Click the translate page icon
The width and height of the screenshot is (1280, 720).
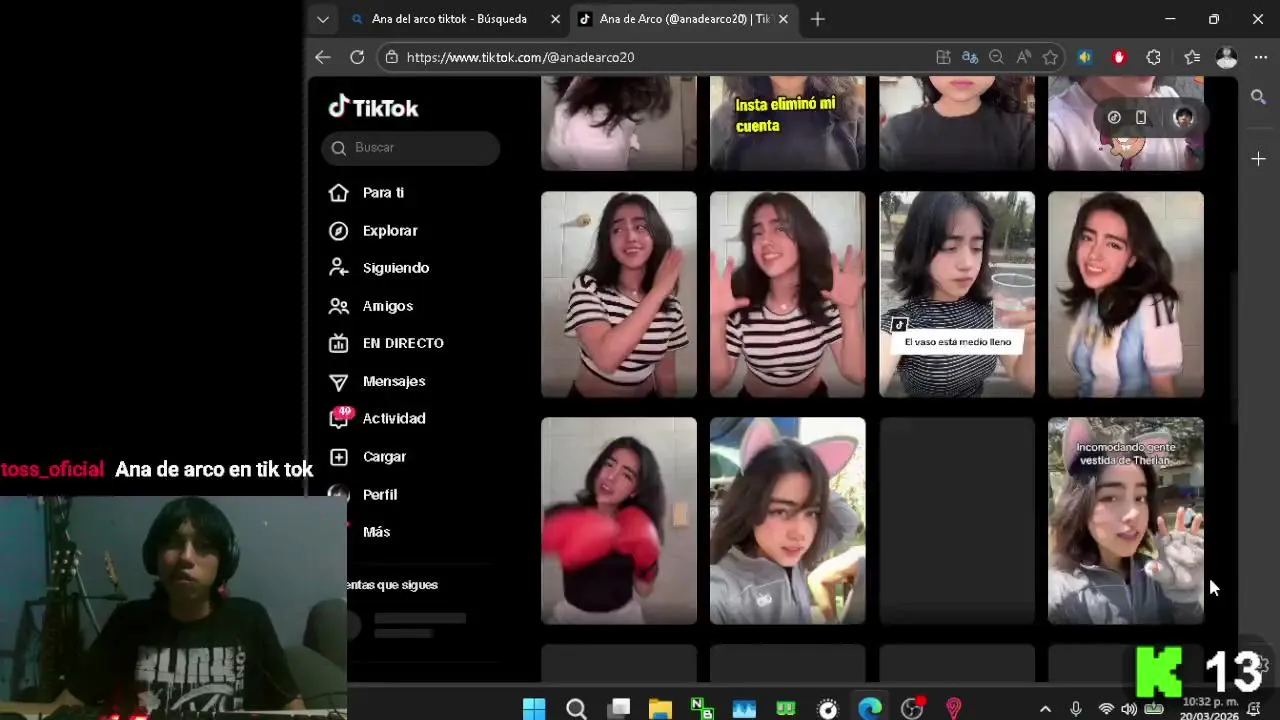[970, 57]
